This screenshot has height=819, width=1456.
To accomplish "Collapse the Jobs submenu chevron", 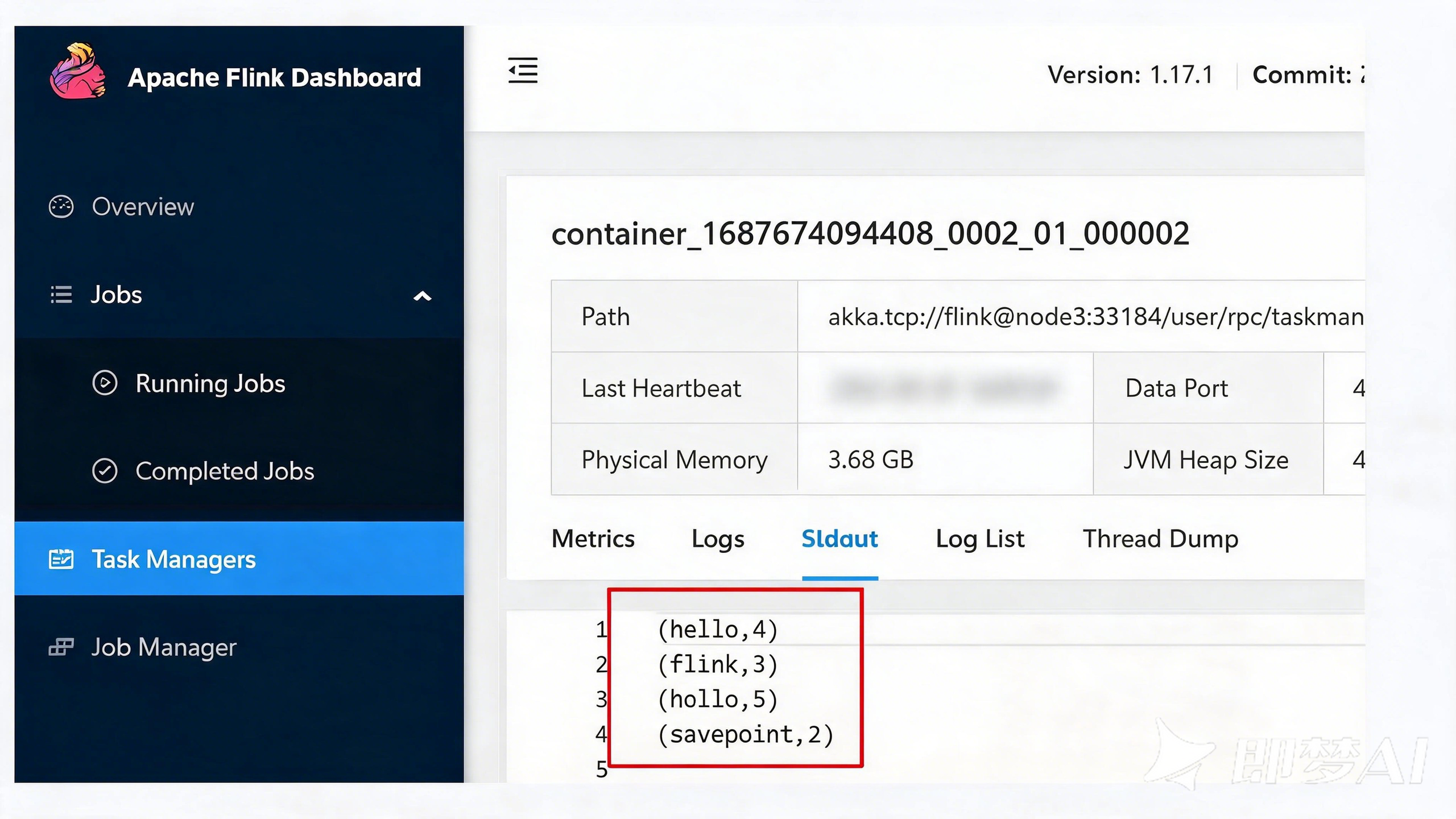I will pos(423,296).
